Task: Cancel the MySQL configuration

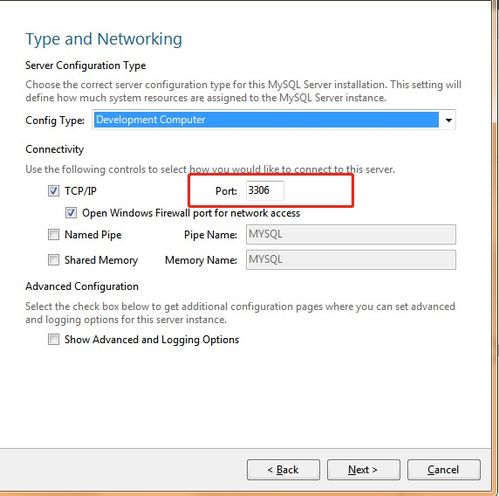Action: [x=444, y=470]
